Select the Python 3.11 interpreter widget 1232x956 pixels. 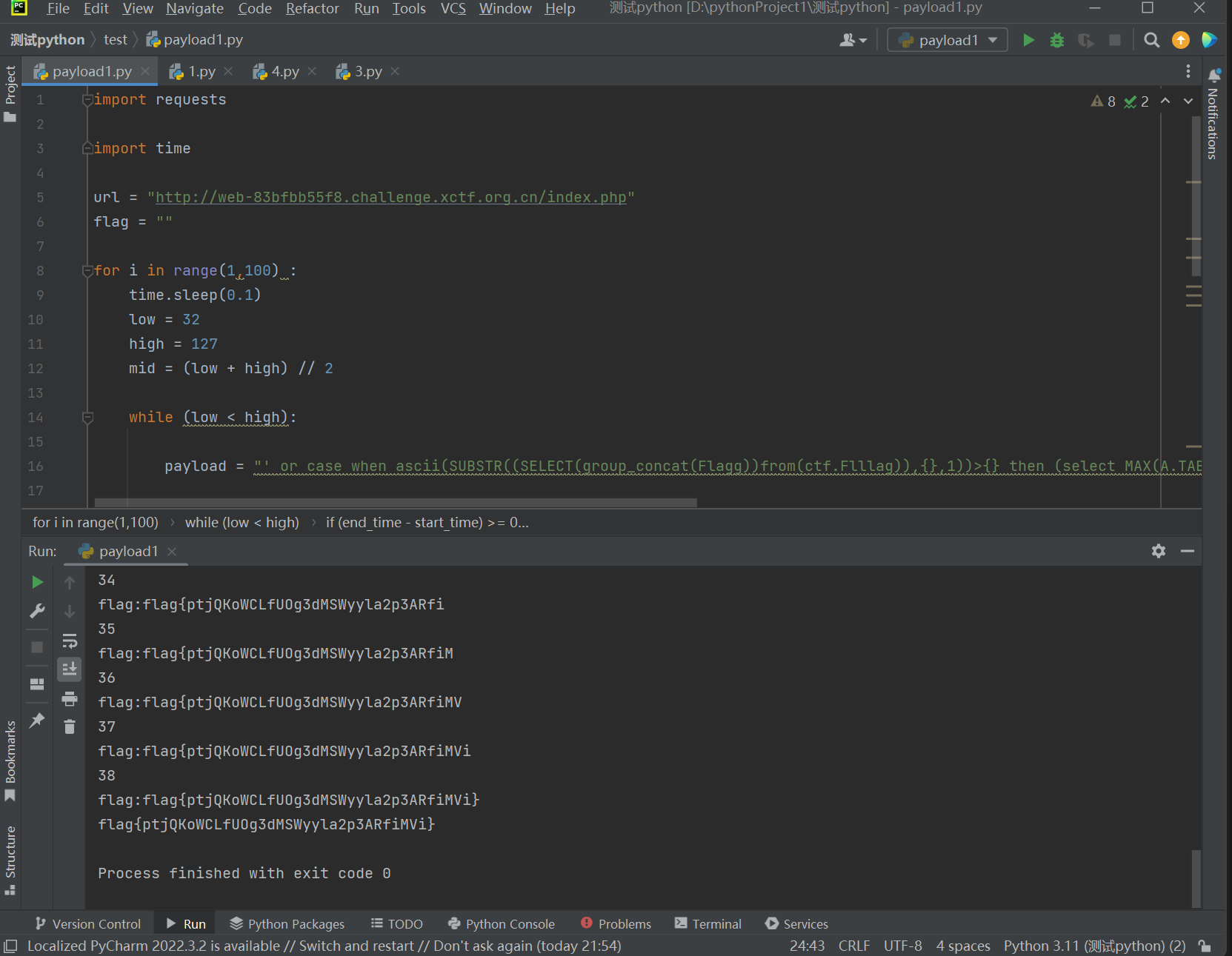tap(1094, 946)
